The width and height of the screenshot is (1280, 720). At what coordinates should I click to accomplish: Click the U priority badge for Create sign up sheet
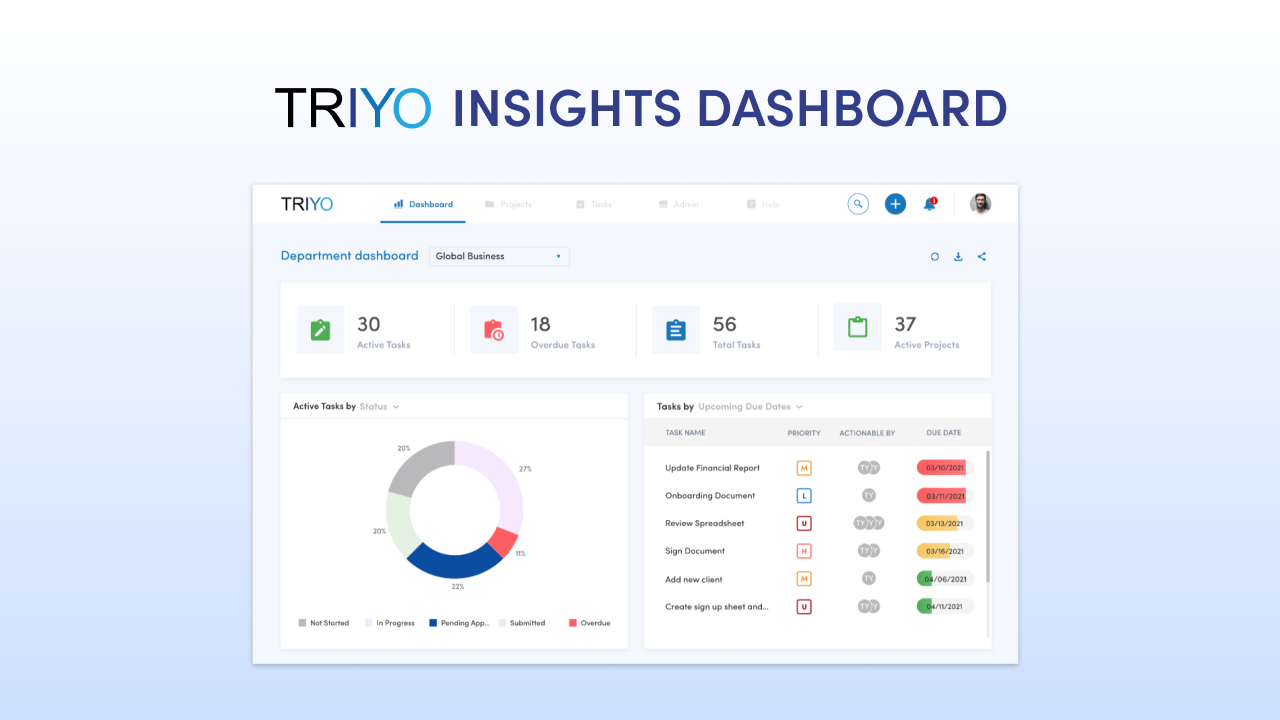[x=804, y=606]
